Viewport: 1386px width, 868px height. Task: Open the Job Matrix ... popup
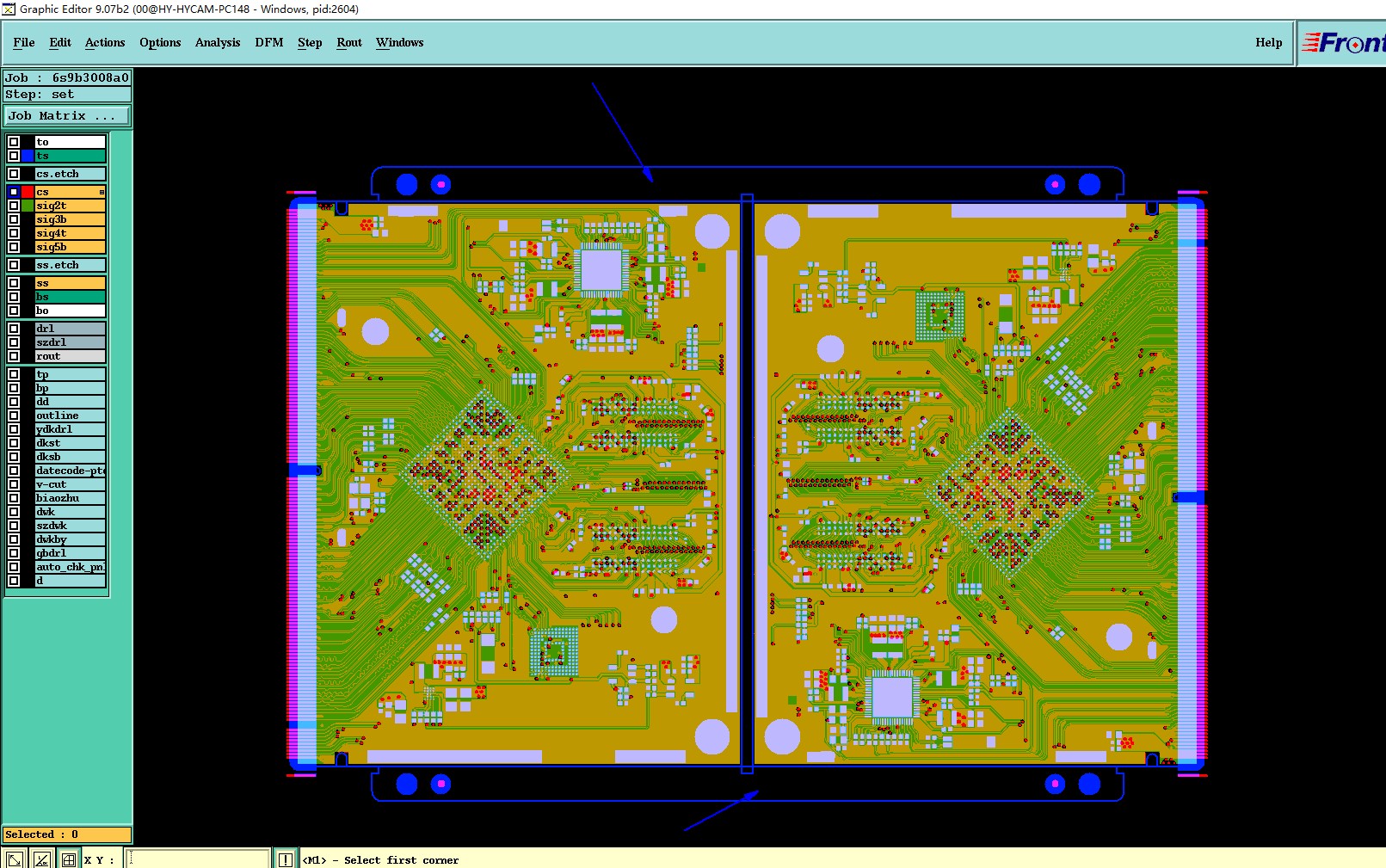(x=68, y=115)
